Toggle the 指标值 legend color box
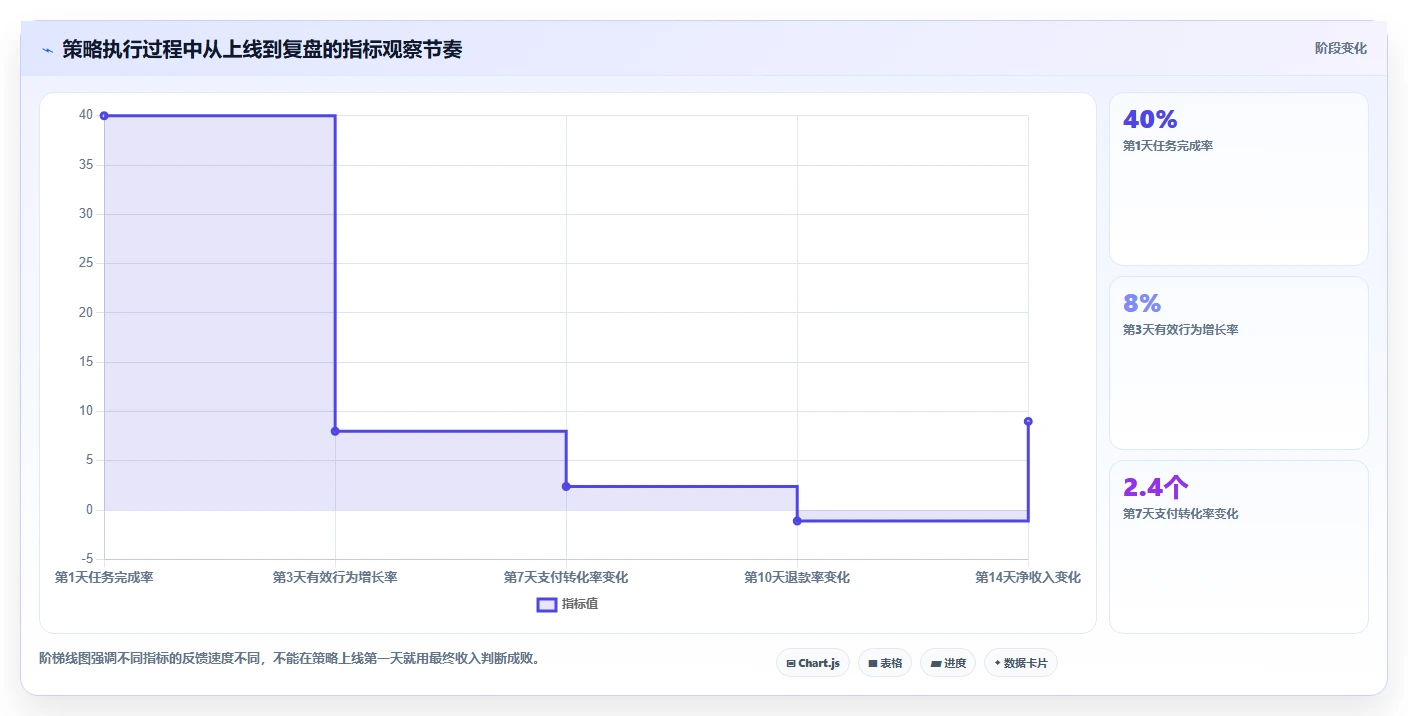The width and height of the screenshot is (1408, 716). tap(547, 604)
